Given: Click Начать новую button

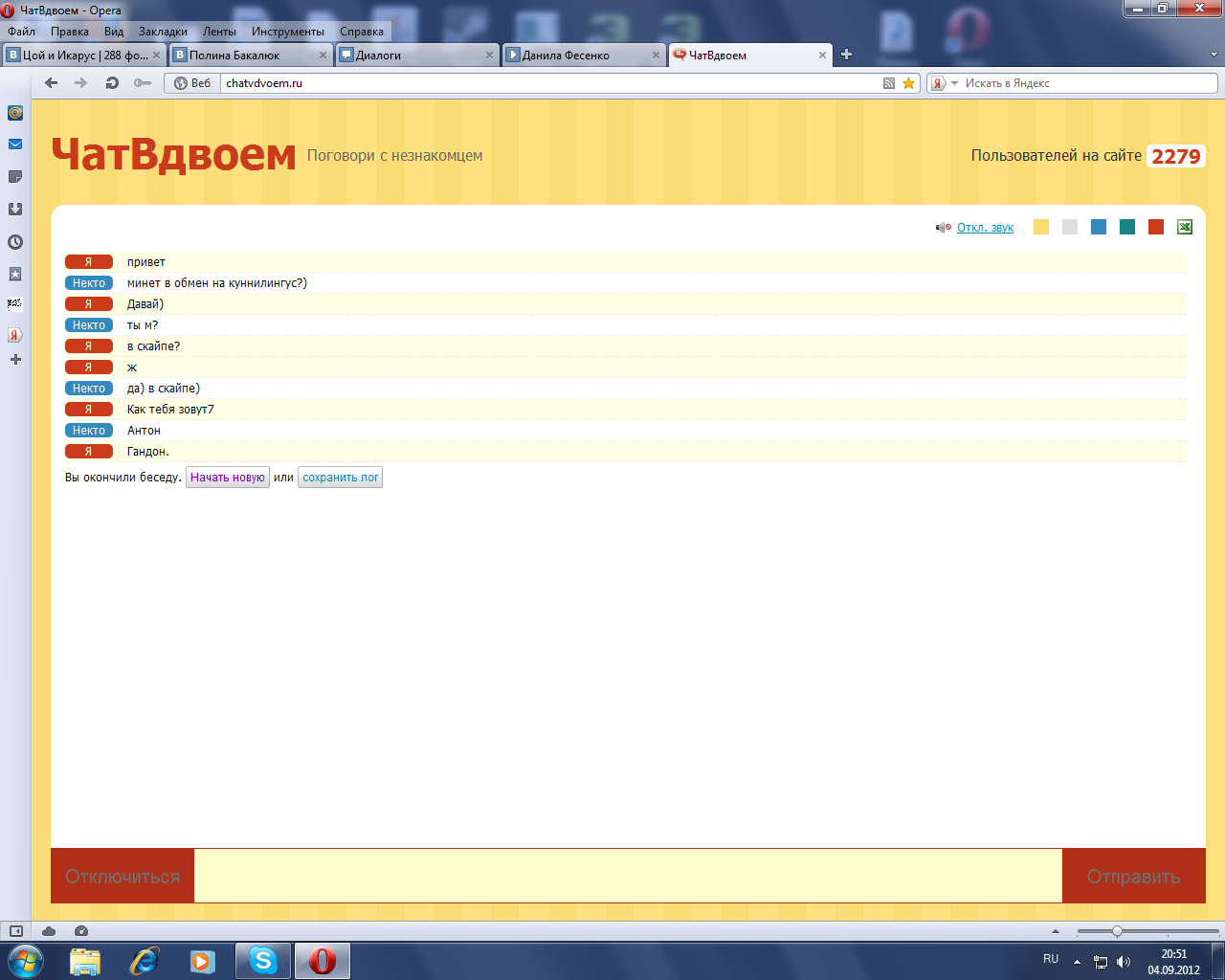Looking at the screenshot, I should (228, 478).
